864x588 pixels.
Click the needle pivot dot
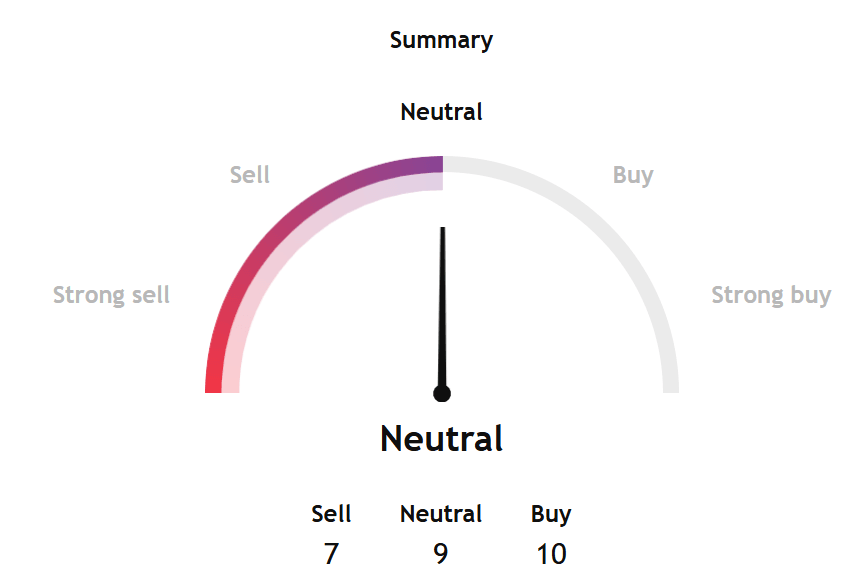(x=442, y=393)
